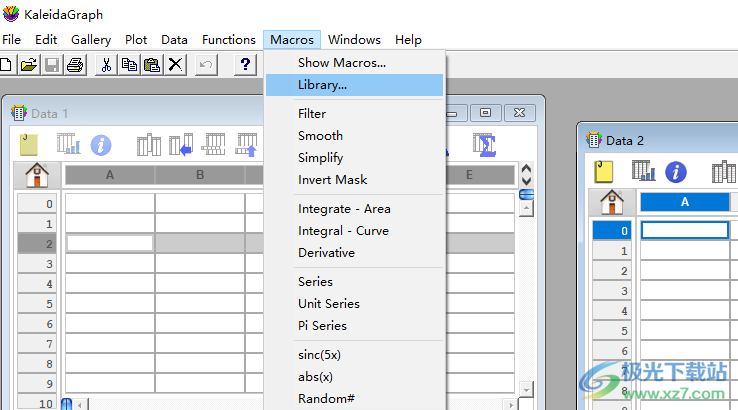Select the Smooth macro
This screenshot has width=738, height=410.
pos(320,136)
